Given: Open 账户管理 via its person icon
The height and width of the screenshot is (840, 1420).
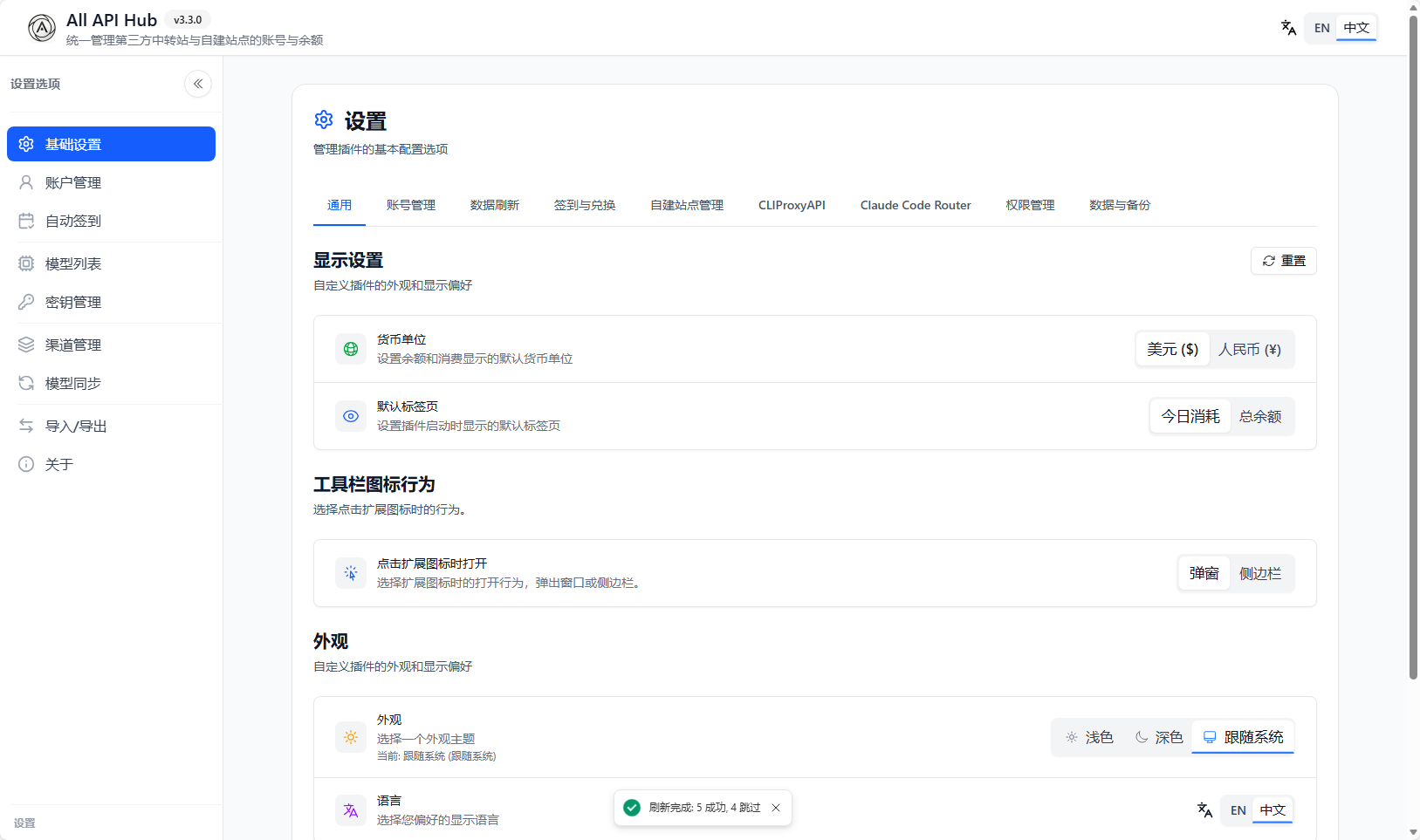Looking at the screenshot, I should (26, 182).
